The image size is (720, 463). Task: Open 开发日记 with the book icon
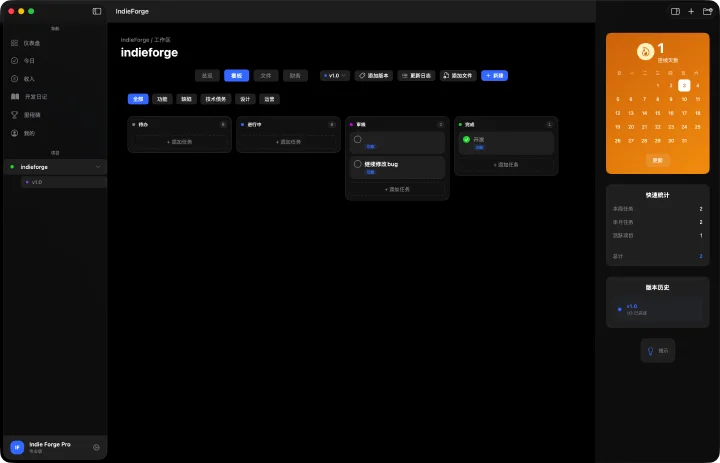tap(15, 96)
